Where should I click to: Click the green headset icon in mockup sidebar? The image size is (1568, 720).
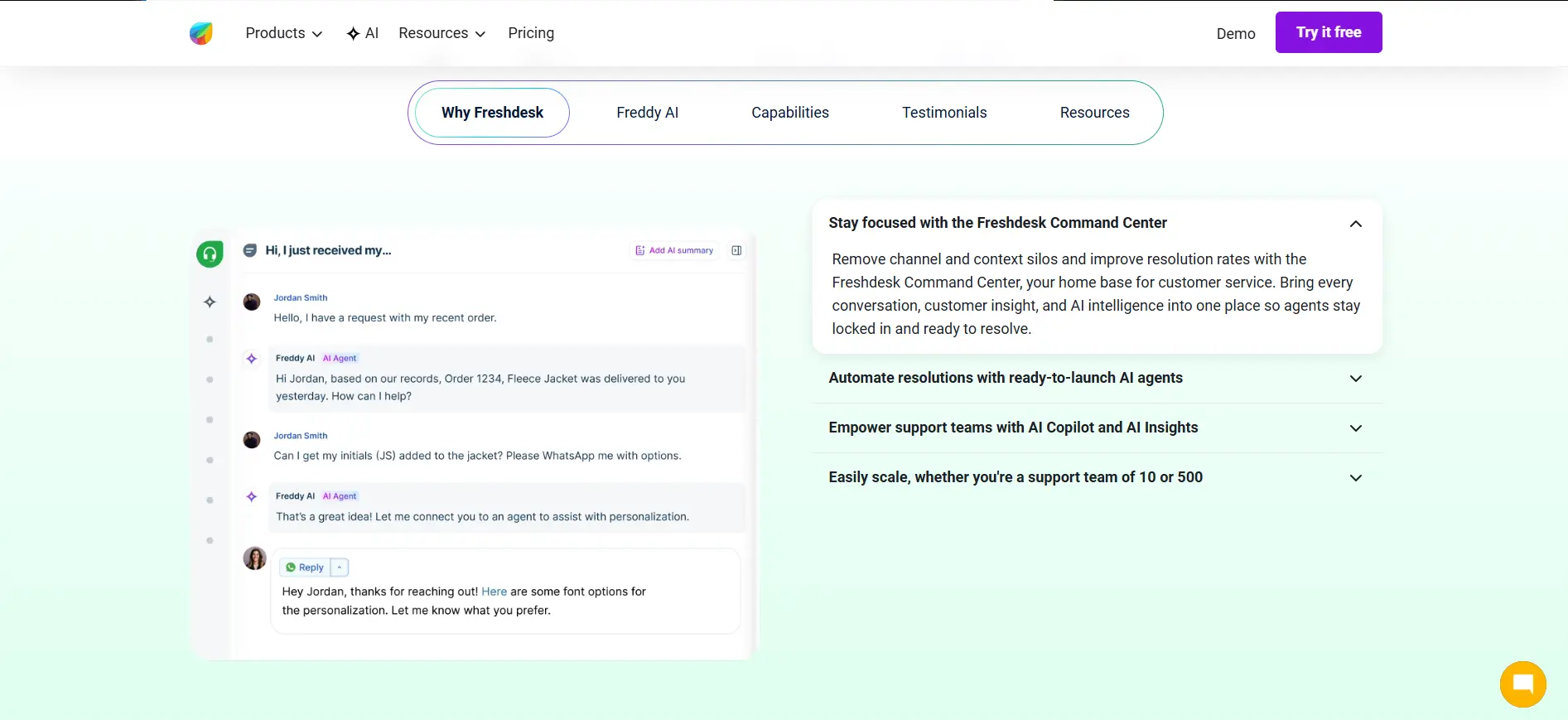pos(210,254)
